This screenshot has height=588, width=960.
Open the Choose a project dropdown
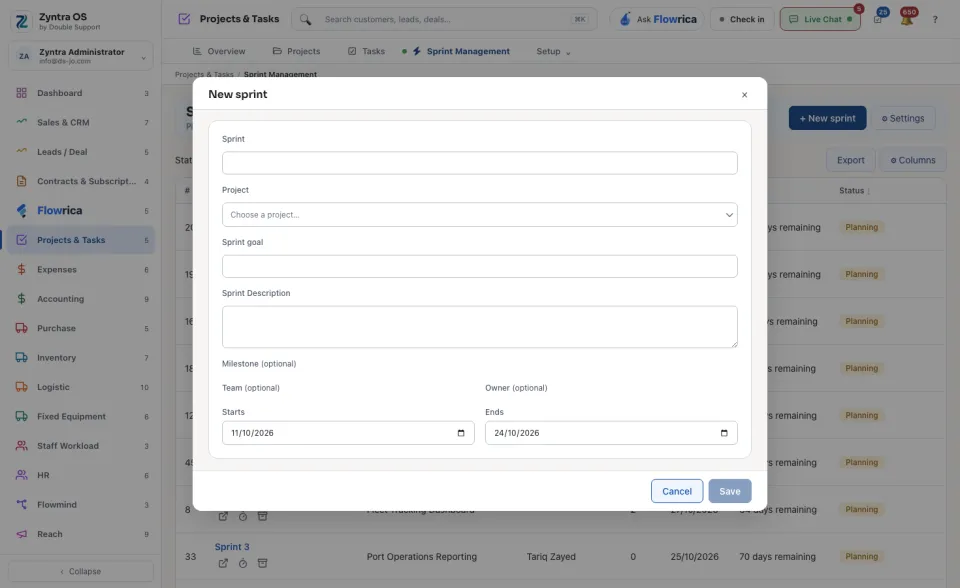point(479,215)
